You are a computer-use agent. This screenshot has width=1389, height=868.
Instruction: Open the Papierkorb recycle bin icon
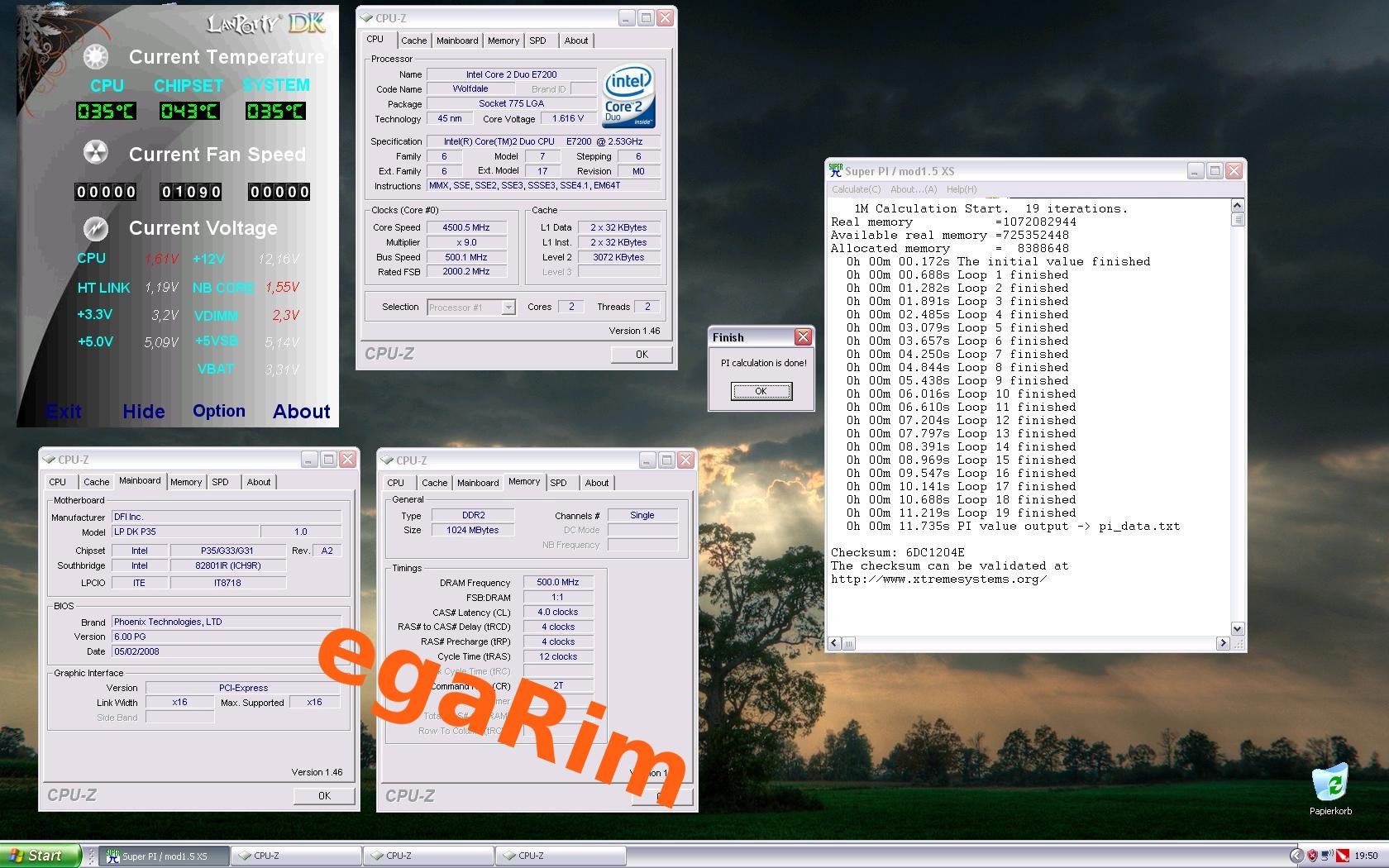point(1330,789)
